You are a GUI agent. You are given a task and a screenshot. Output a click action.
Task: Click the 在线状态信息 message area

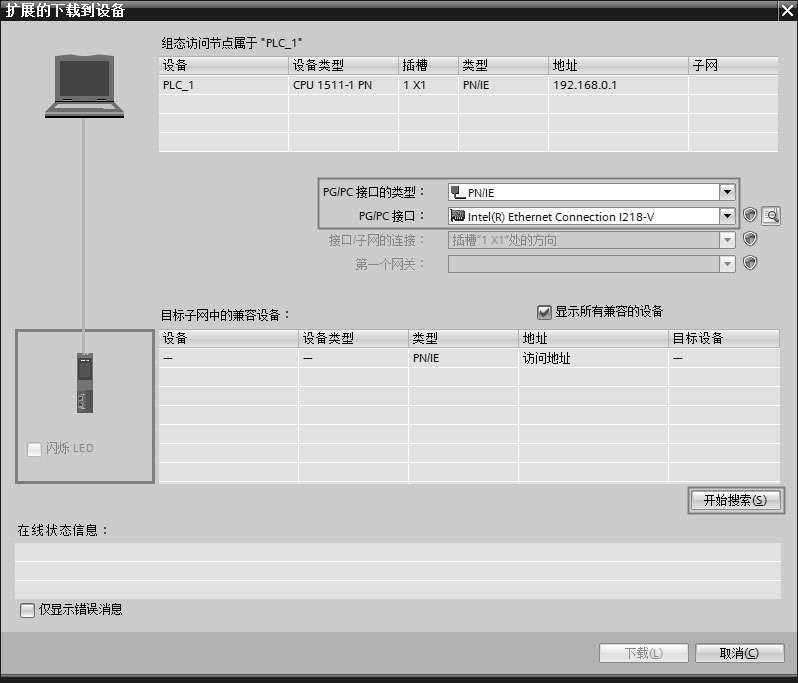(x=397, y=571)
